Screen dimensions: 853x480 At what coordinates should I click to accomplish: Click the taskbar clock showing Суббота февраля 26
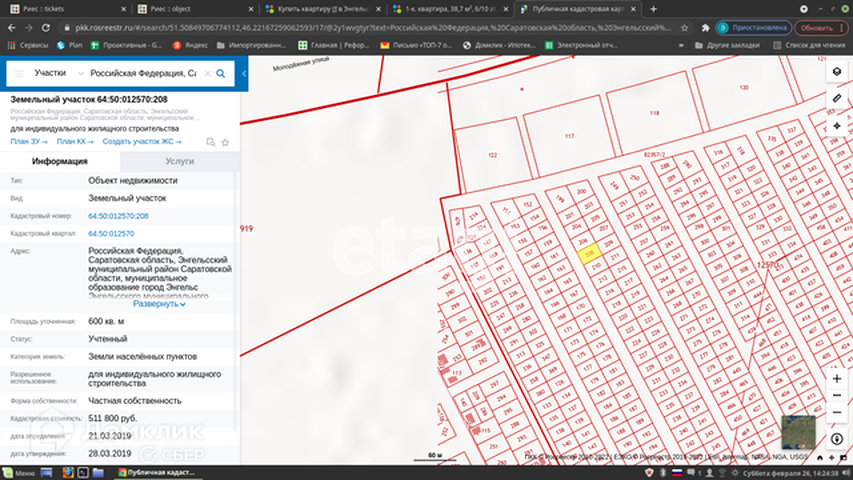[x=790, y=473]
